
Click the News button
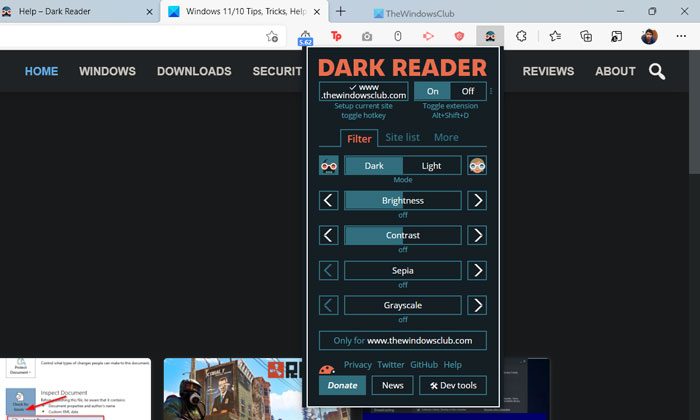[x=392, y=385]
